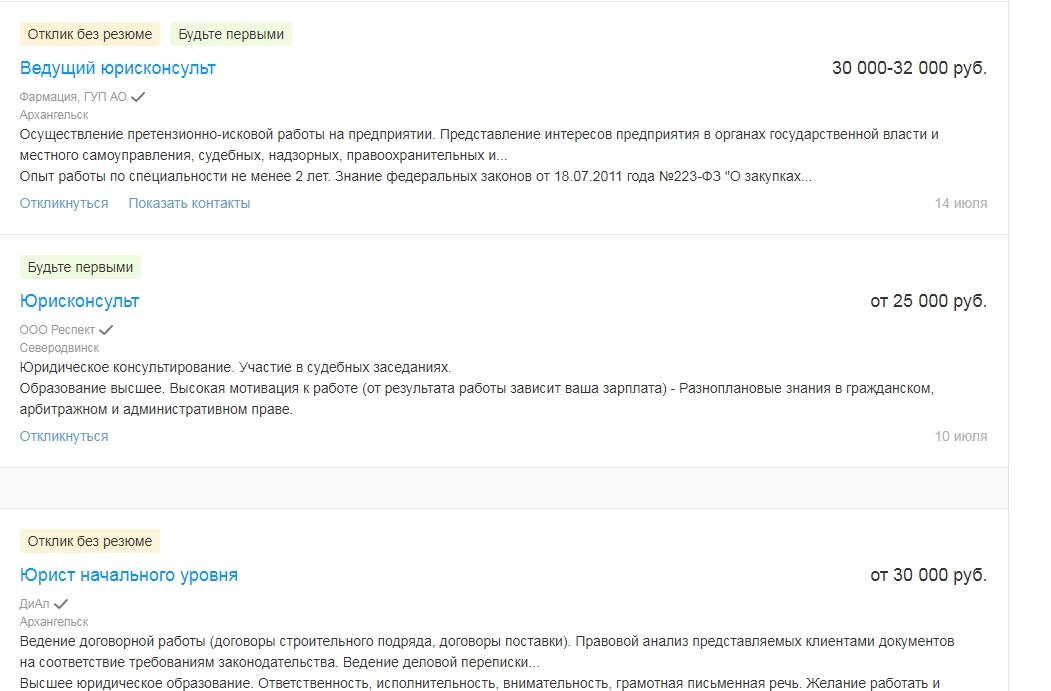The height and width of the screenshot is (691, 1051).
Task: Click the date 10 июля on Юрисконсульт posting
Action: point(959,436)
